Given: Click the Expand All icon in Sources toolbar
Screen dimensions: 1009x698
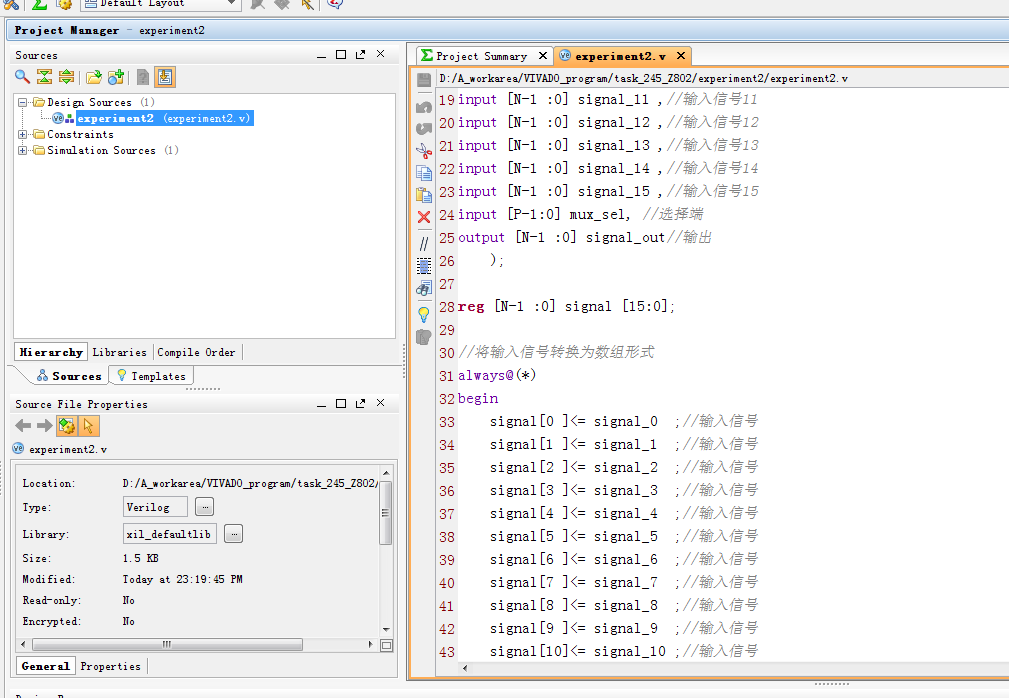Looking at the screenshot, I should point(66,77).
